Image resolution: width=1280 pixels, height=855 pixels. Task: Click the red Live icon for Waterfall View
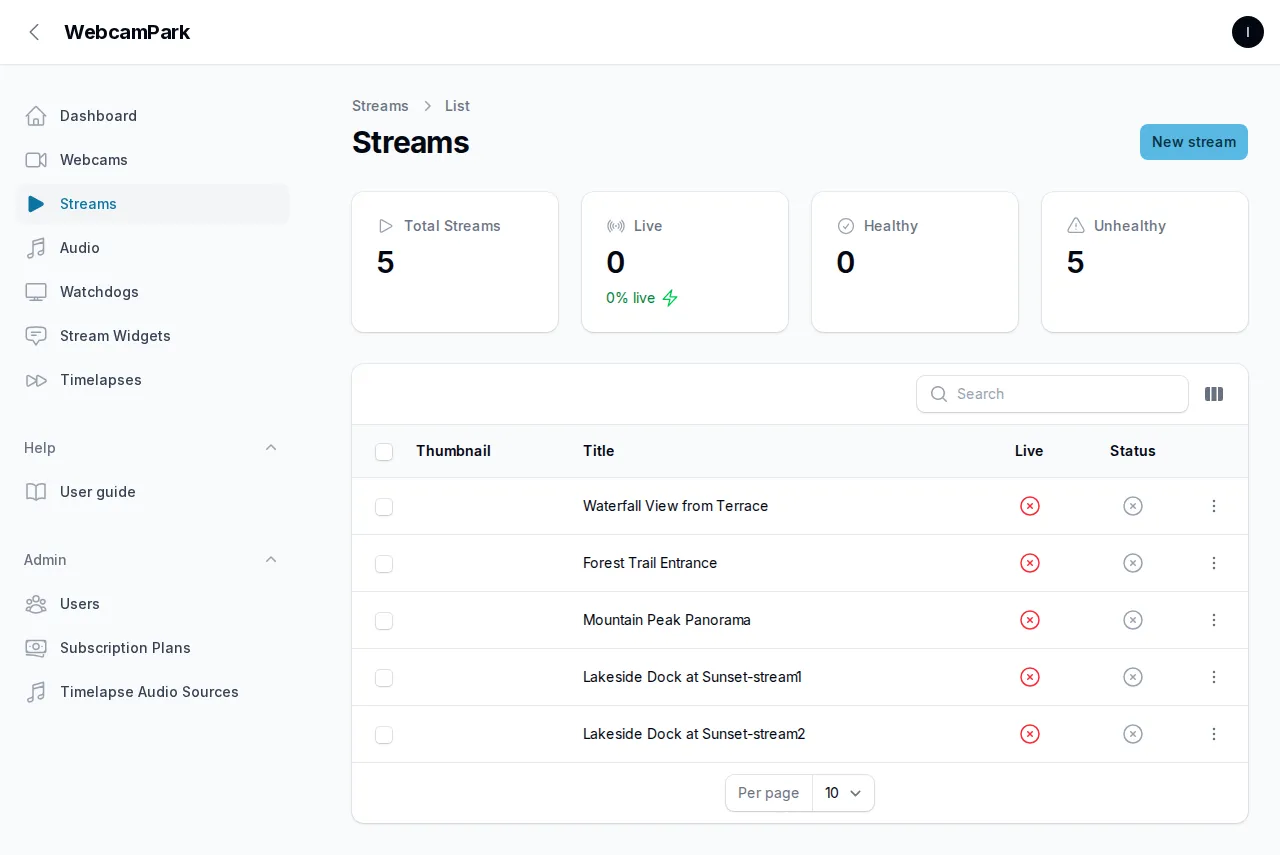tap(1030, 506)
